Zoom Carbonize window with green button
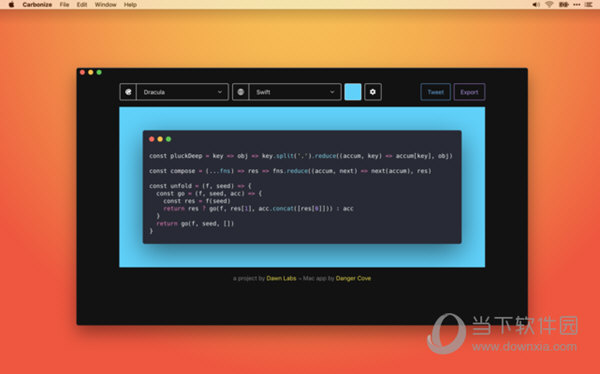The image size is (600, 374). (99, 72)
